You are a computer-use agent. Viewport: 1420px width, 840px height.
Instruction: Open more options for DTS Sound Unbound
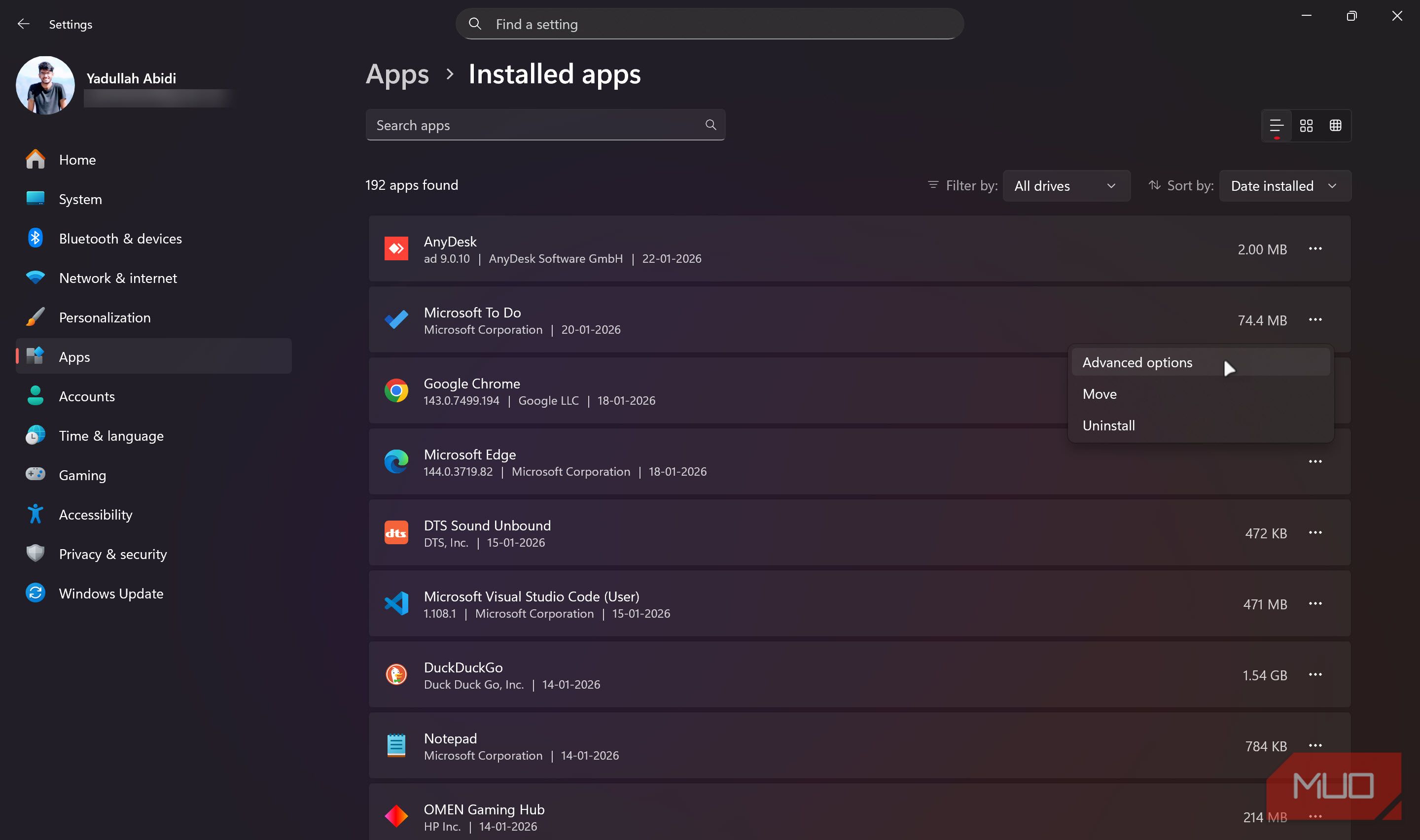[x=1314, y=533]
